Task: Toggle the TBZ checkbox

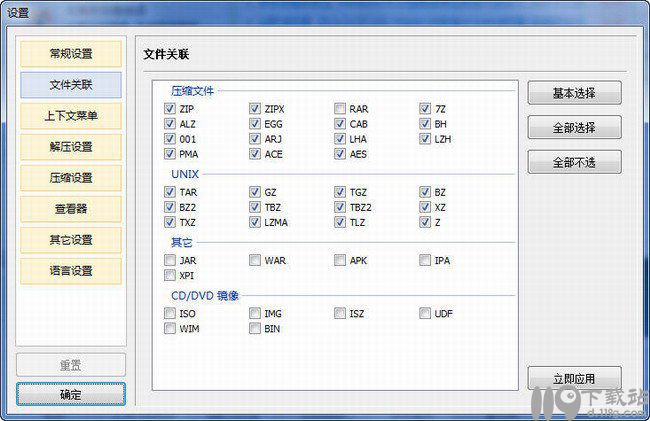Action: pos(255,207)
